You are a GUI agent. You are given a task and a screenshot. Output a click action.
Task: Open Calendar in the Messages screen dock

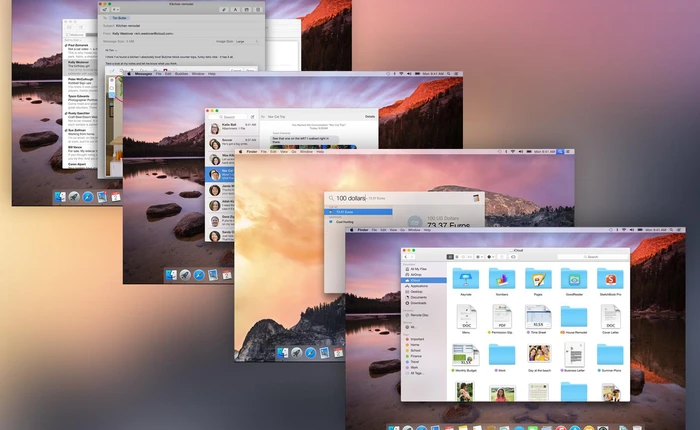pos(227,275)
